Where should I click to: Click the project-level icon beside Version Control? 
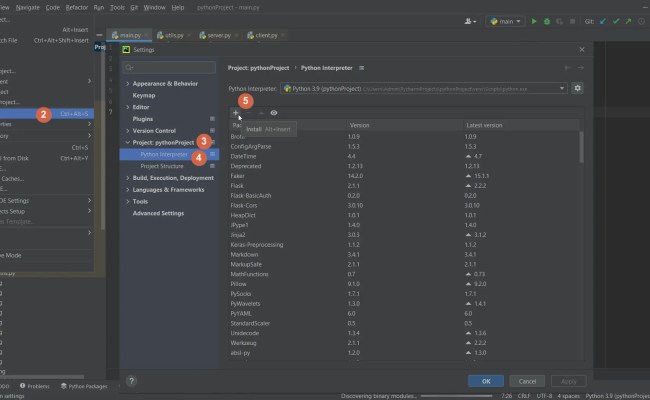coord(212,131)
